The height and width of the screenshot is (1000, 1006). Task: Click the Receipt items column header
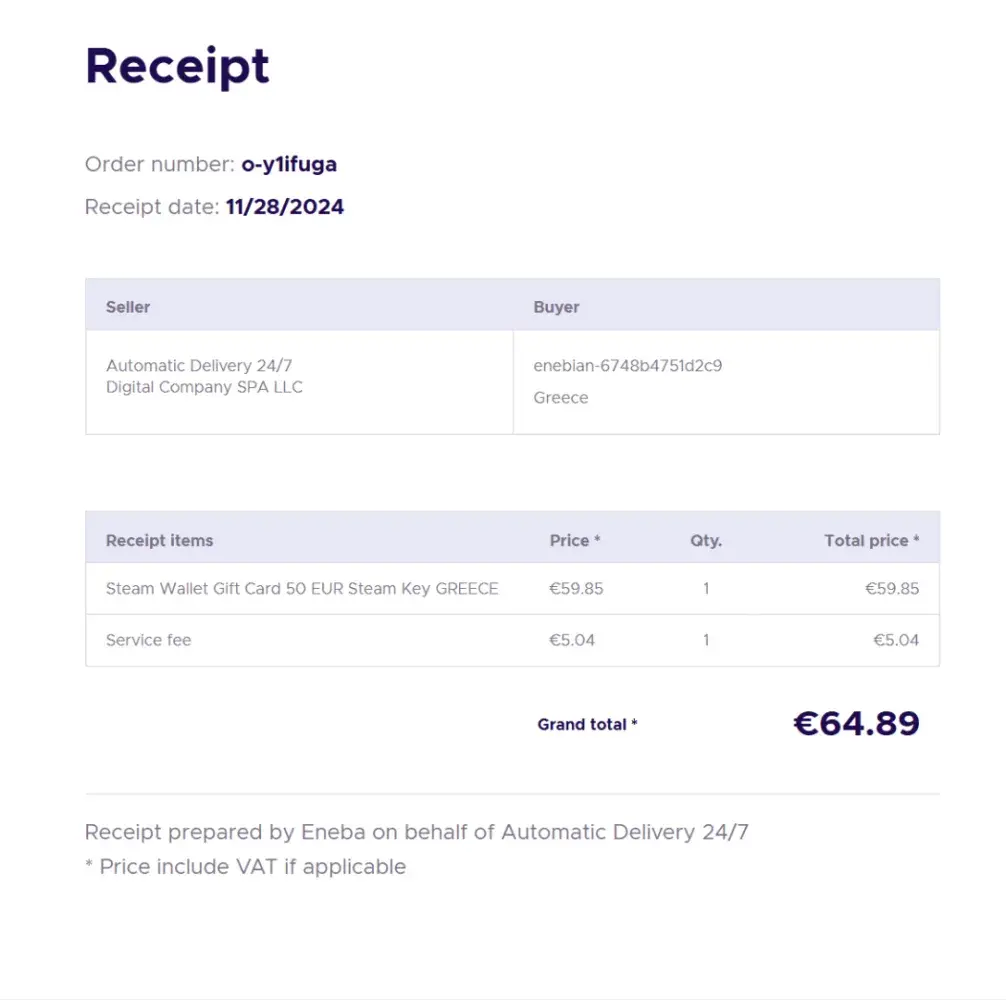tap(160, 540)
